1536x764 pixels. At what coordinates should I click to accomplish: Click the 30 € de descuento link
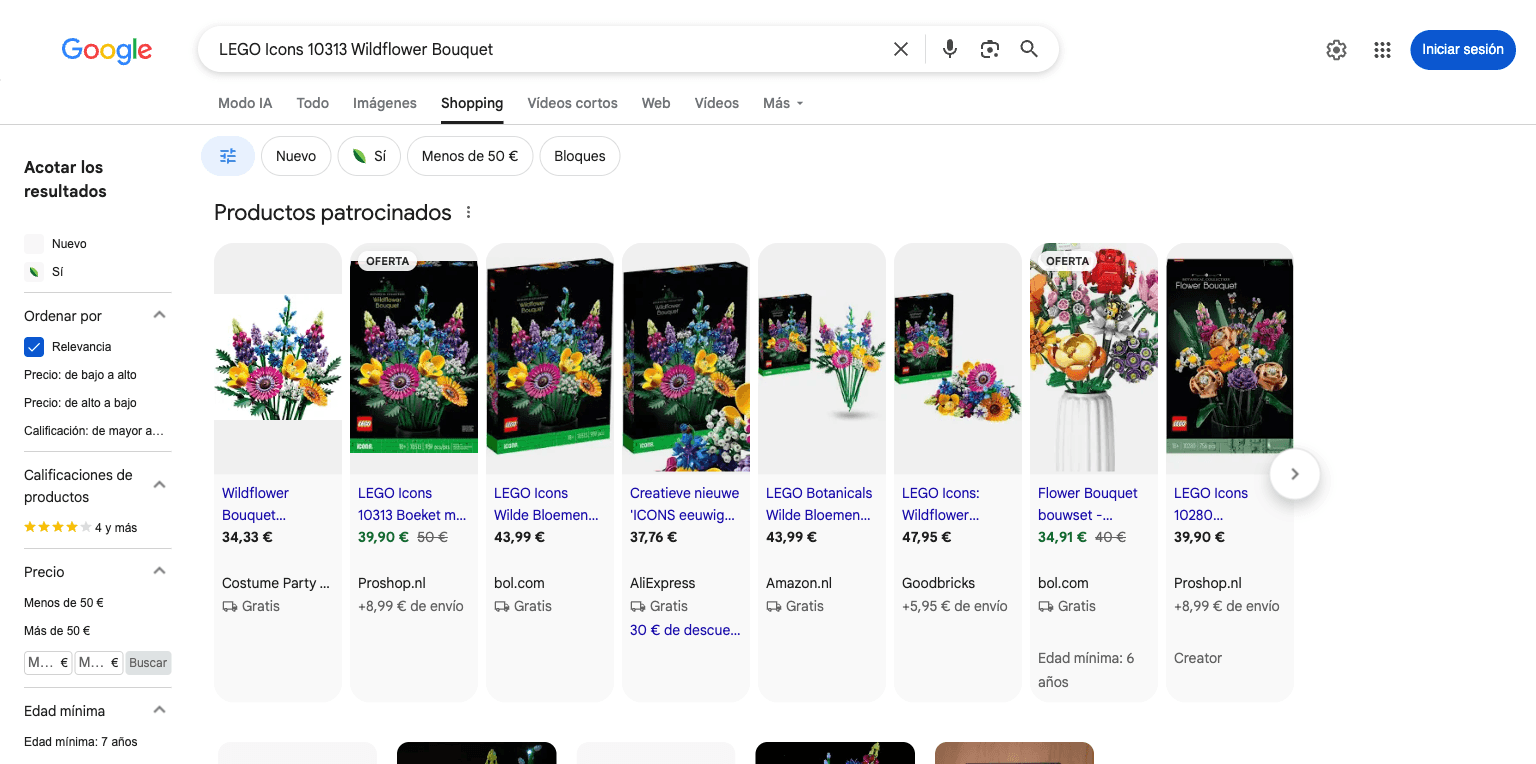pyautogui.click(x=685, y=630)
